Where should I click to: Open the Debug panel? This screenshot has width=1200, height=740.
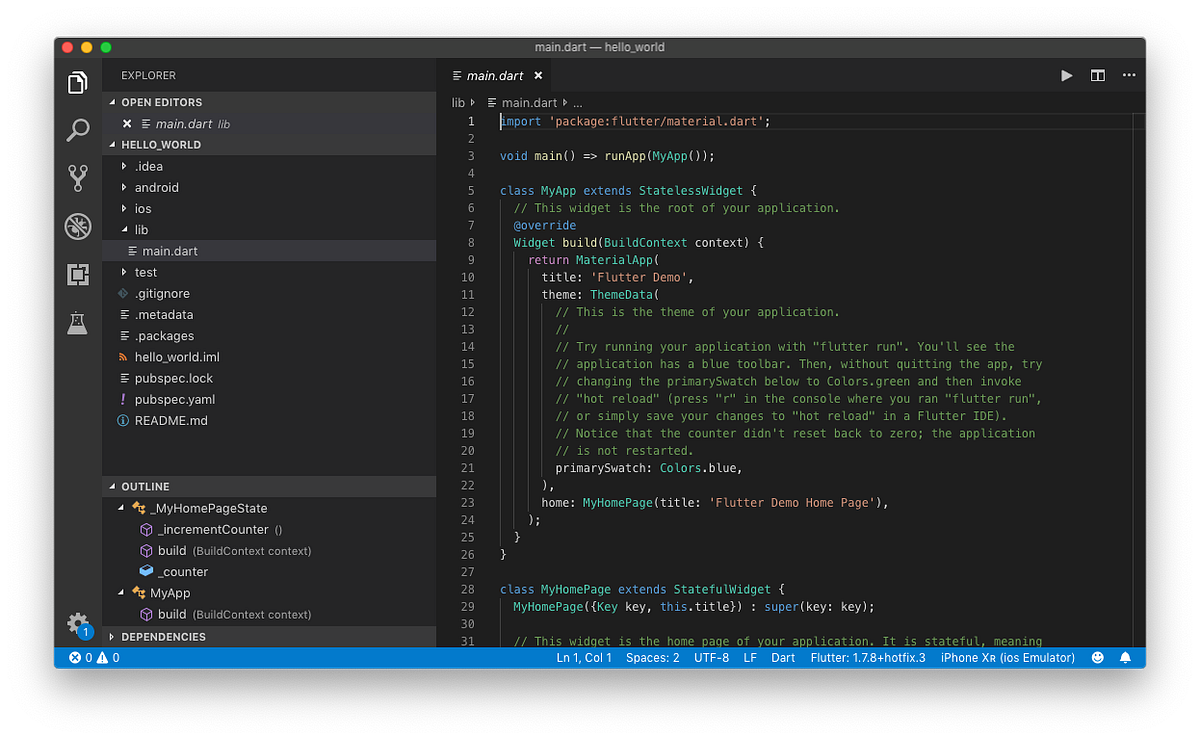[78, 227]
